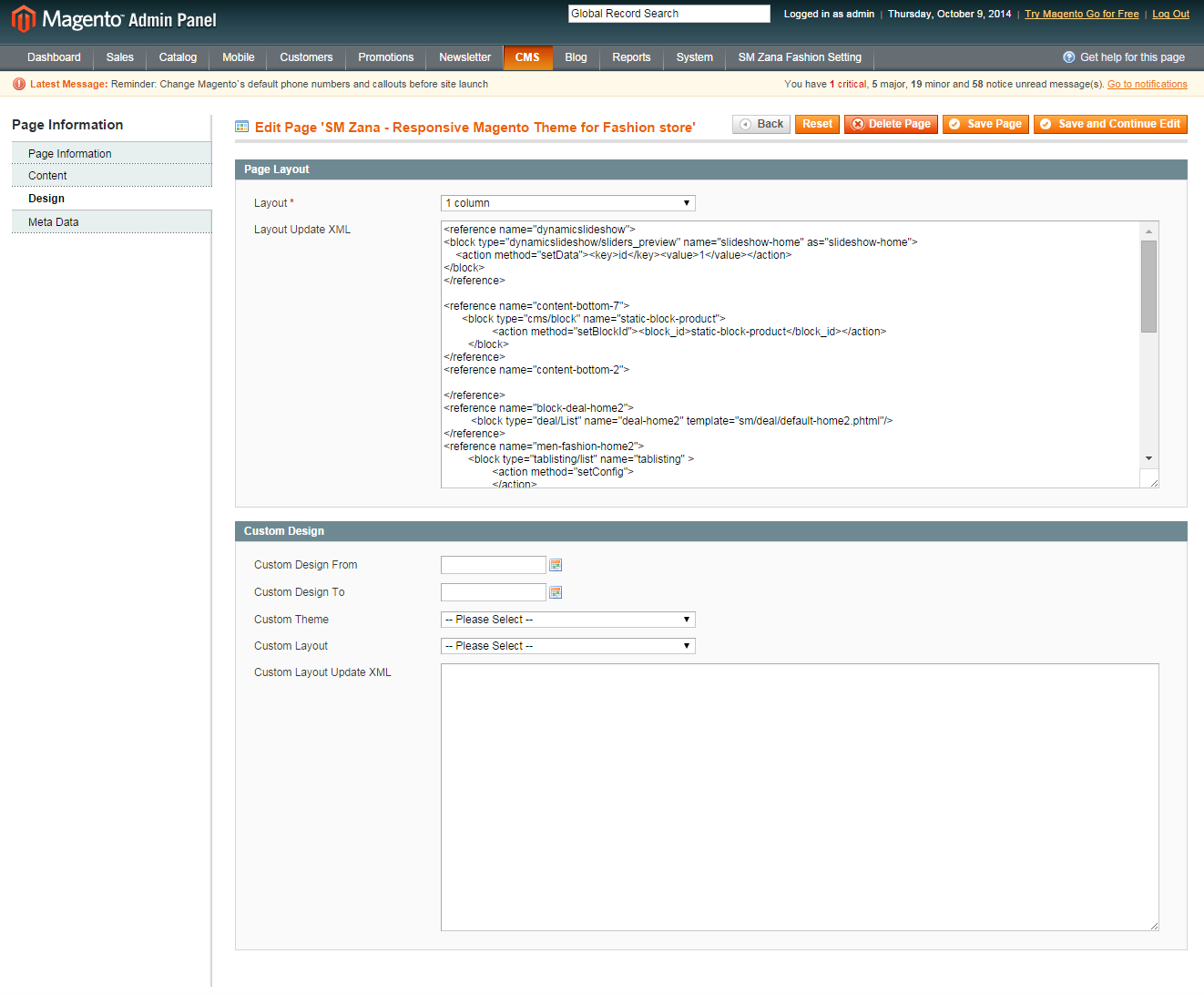Click the Magento logo icon
Viewport: 1204px width, 995px height.
pos(24,19)
